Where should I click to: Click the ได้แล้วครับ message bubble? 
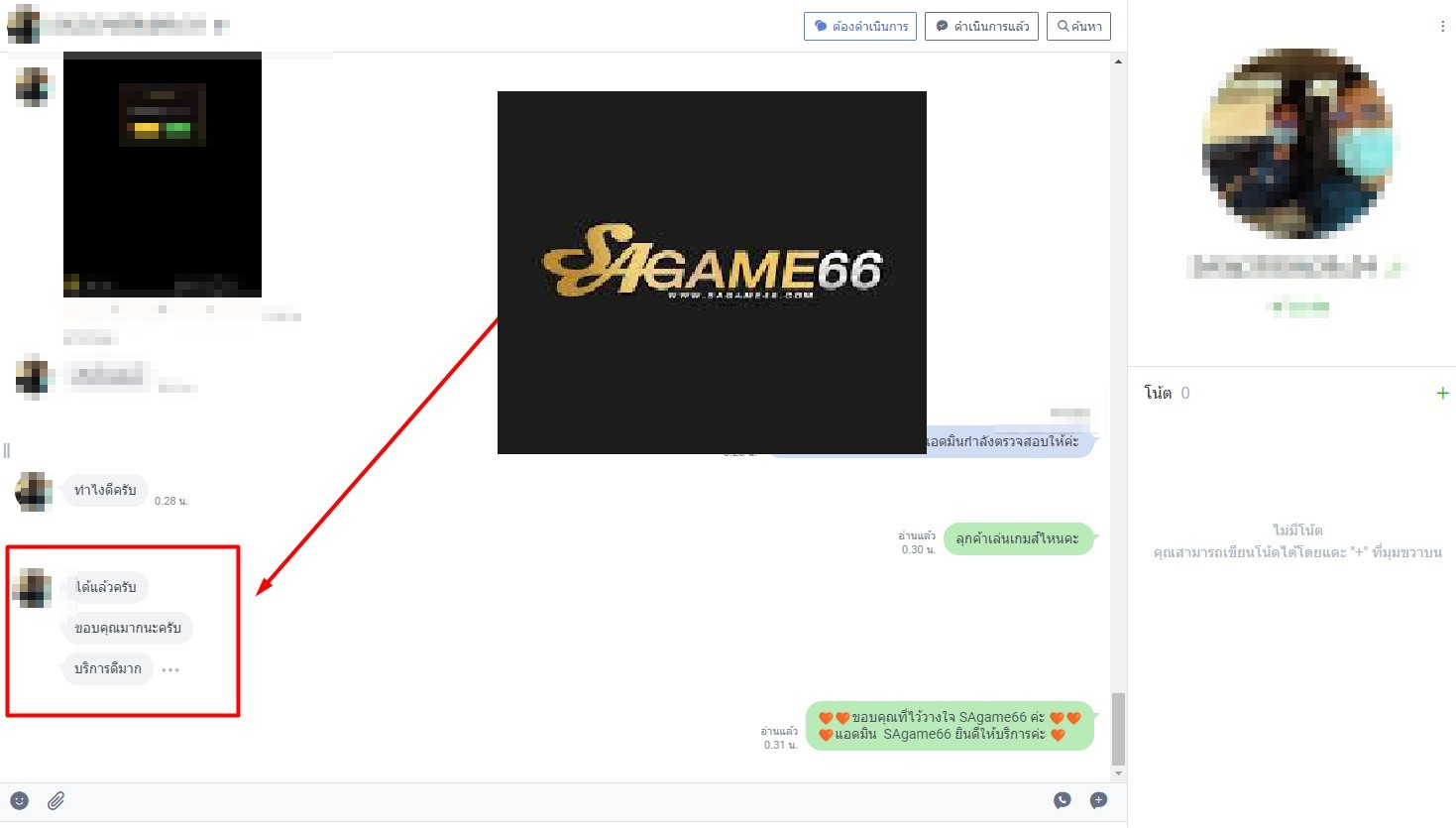point(105,587)
